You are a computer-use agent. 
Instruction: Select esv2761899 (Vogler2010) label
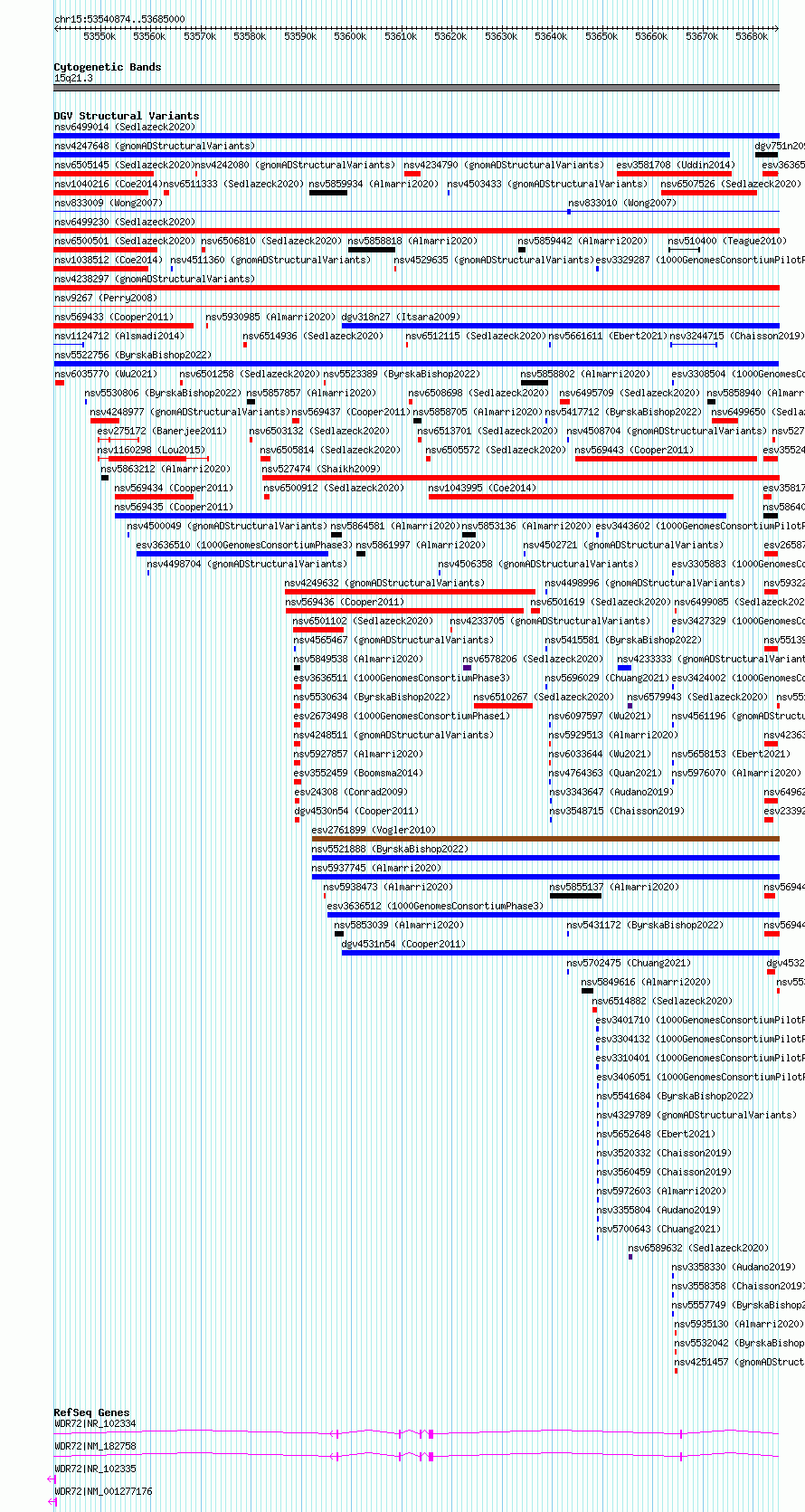pyautogui.click(x=374, y=830)
